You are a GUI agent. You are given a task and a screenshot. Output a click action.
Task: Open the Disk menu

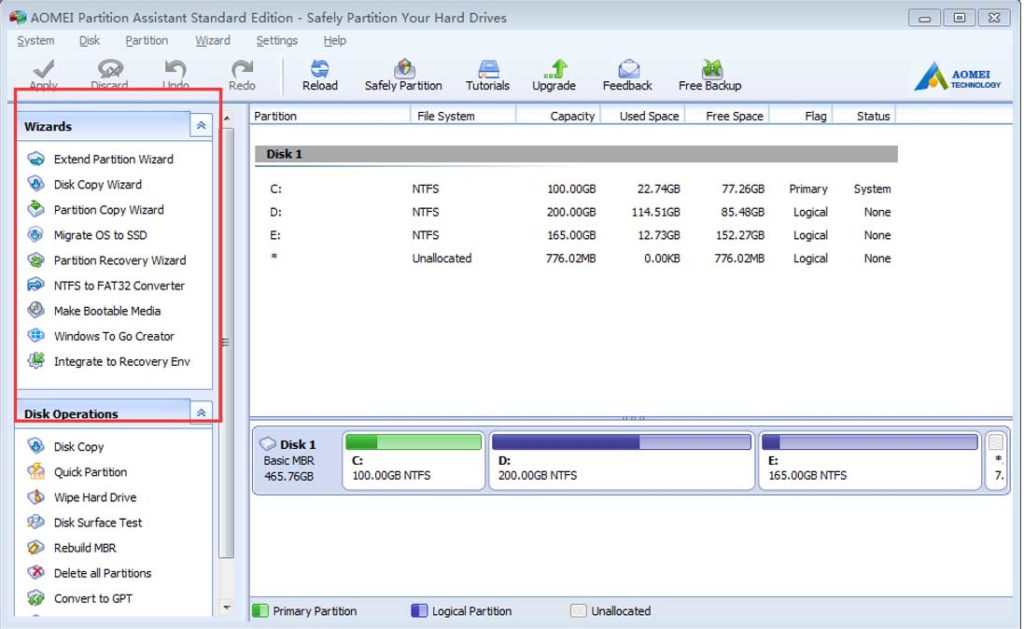tap(89, 40)
